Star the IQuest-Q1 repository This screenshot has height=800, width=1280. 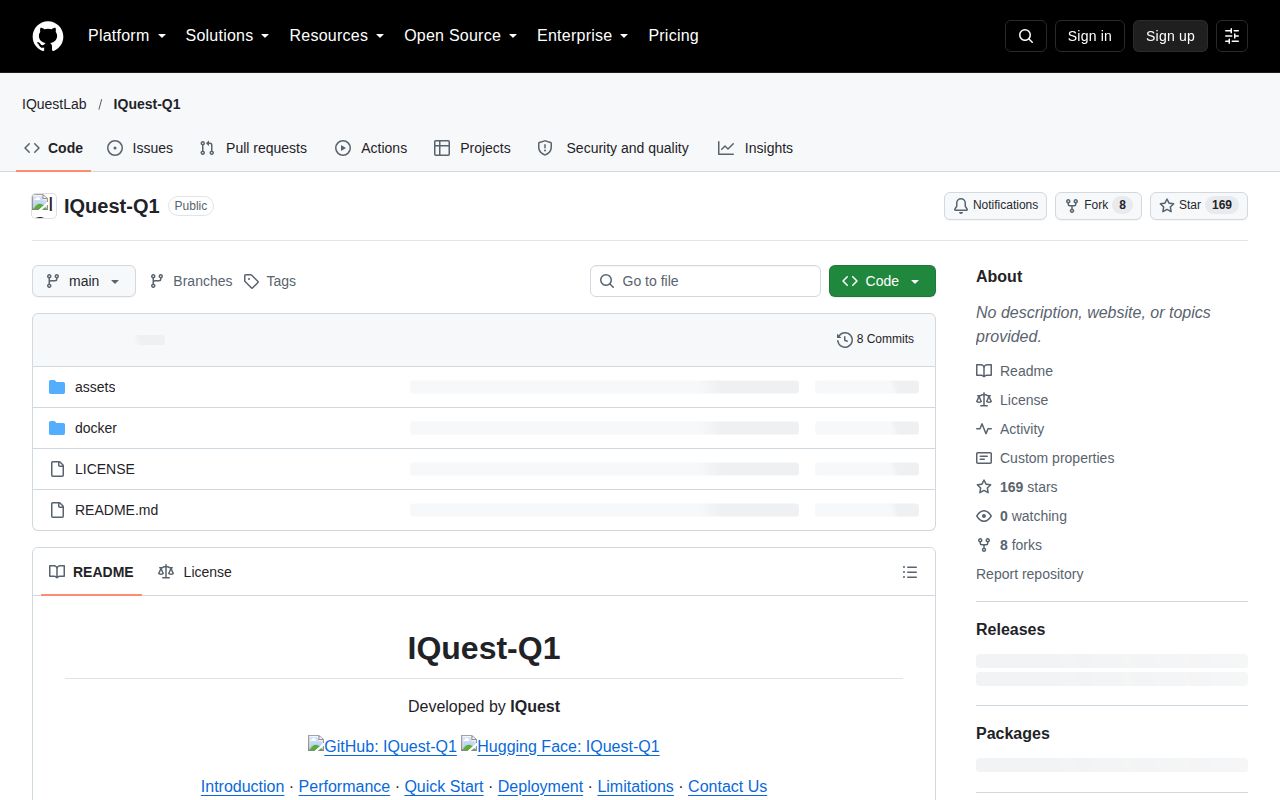(x=1199, y=205)
